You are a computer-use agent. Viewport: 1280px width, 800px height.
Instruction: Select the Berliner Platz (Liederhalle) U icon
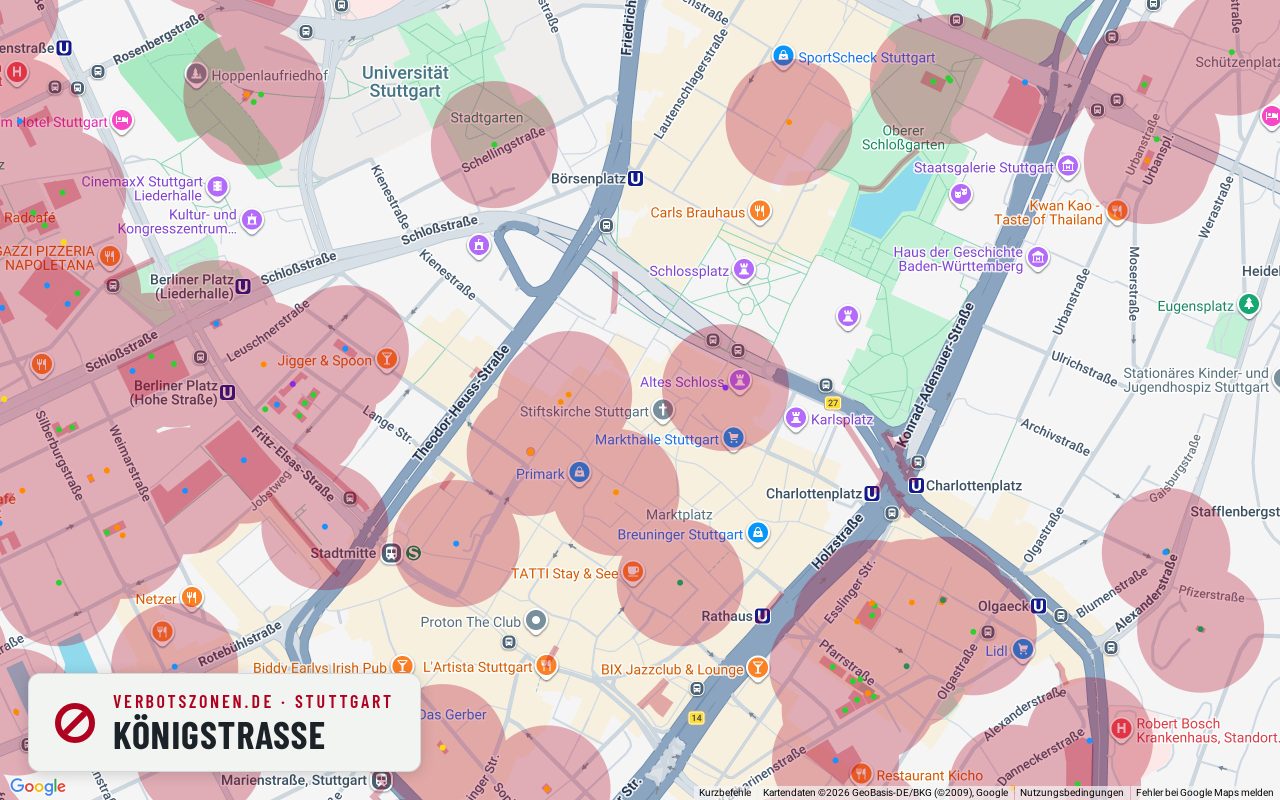pyautogui.click(x=242, y=286)
